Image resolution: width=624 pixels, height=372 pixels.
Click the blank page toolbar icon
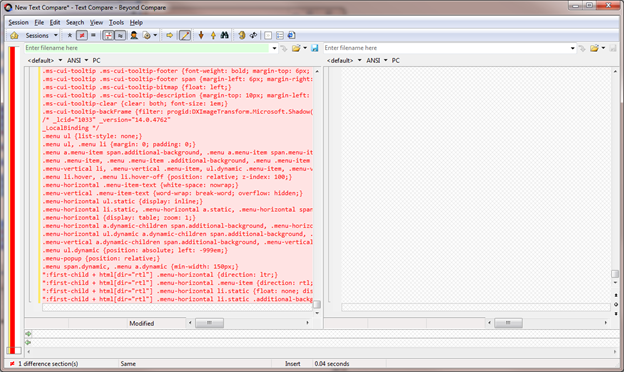tap(268, 35)
